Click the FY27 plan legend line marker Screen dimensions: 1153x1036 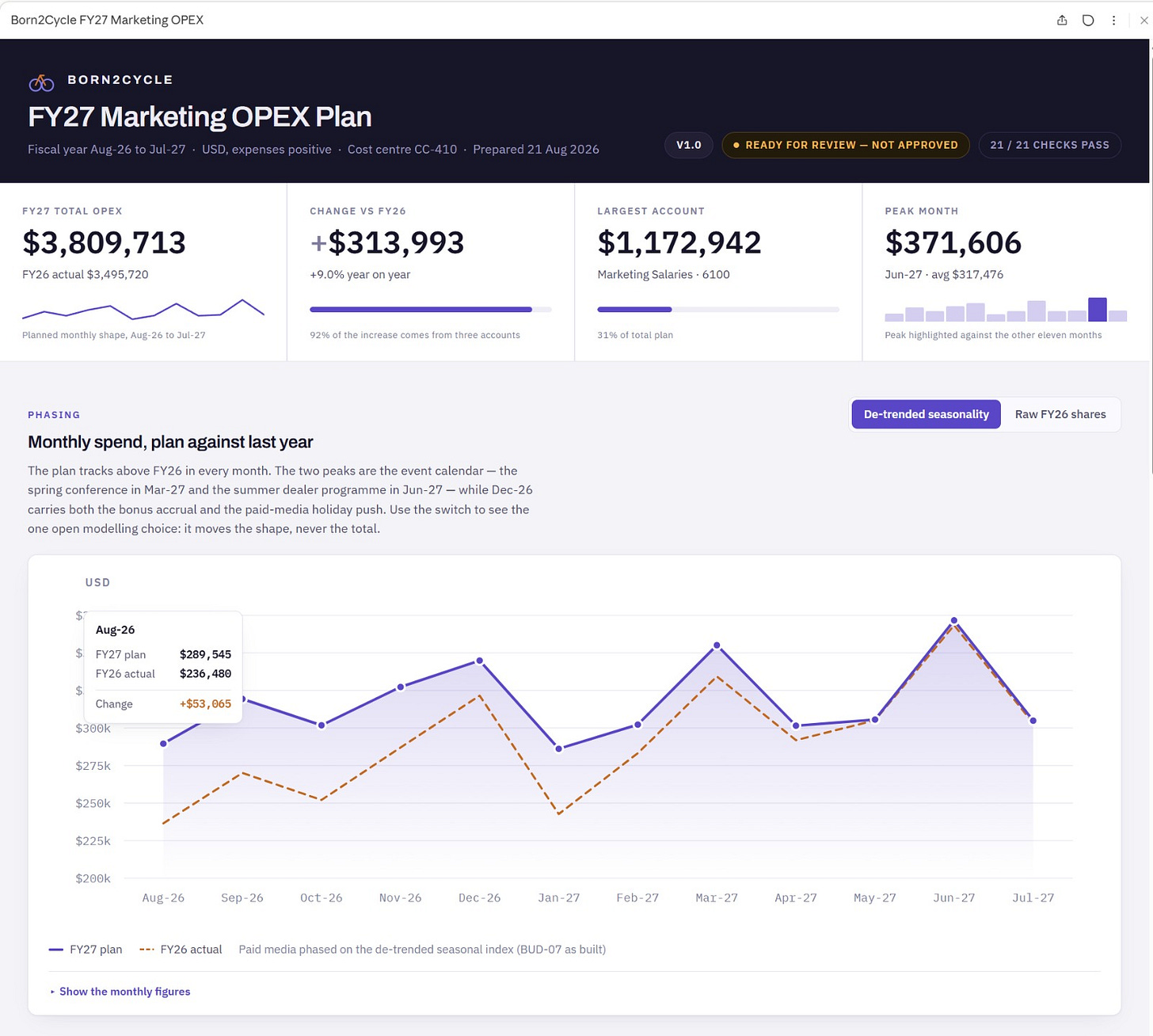coord(56,950)
